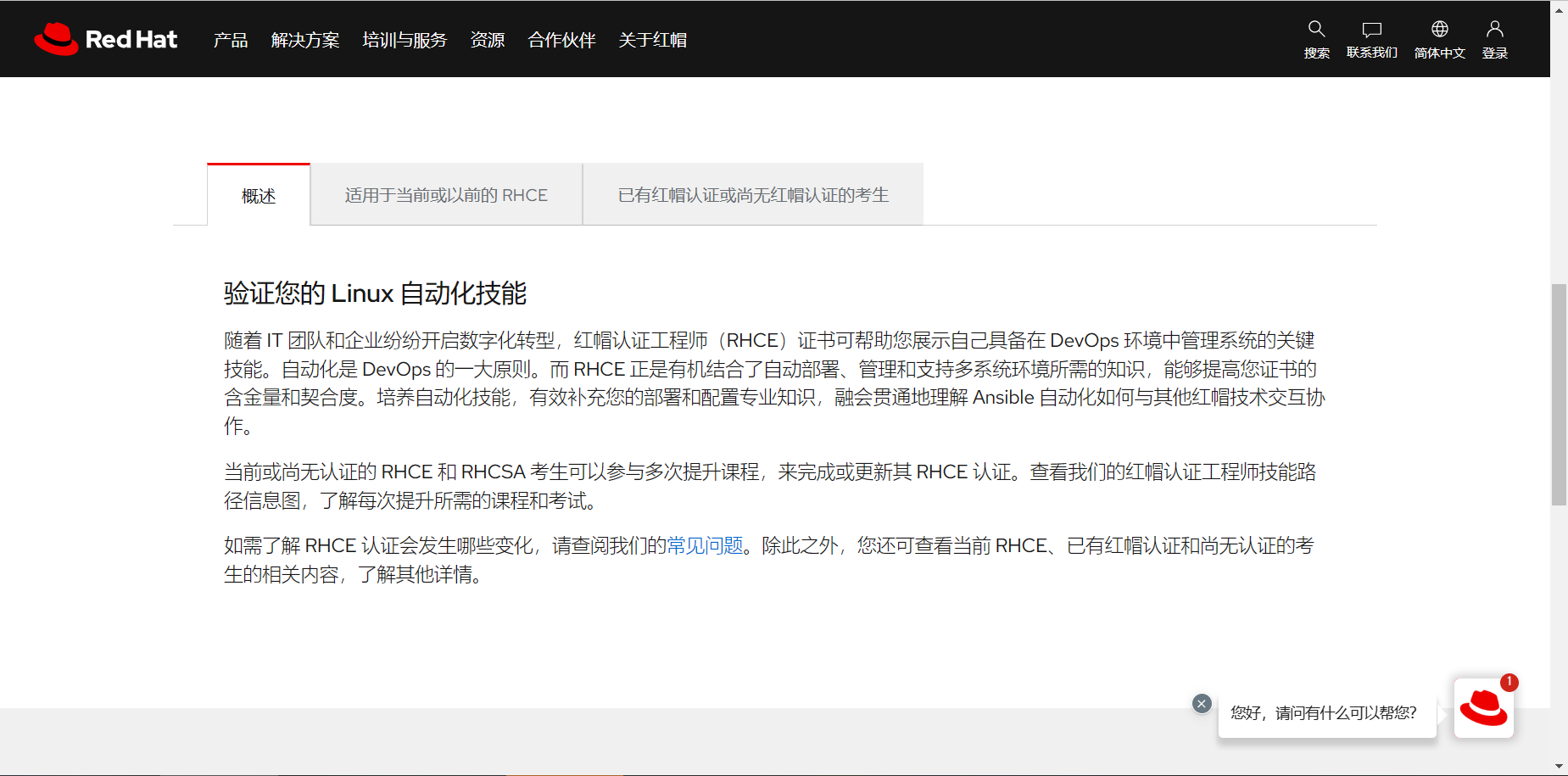
Task: Switch to 已有红帽认证或尚无红帽认证的考生 tab
Action: pyautogui.click(x=753, y=195)
